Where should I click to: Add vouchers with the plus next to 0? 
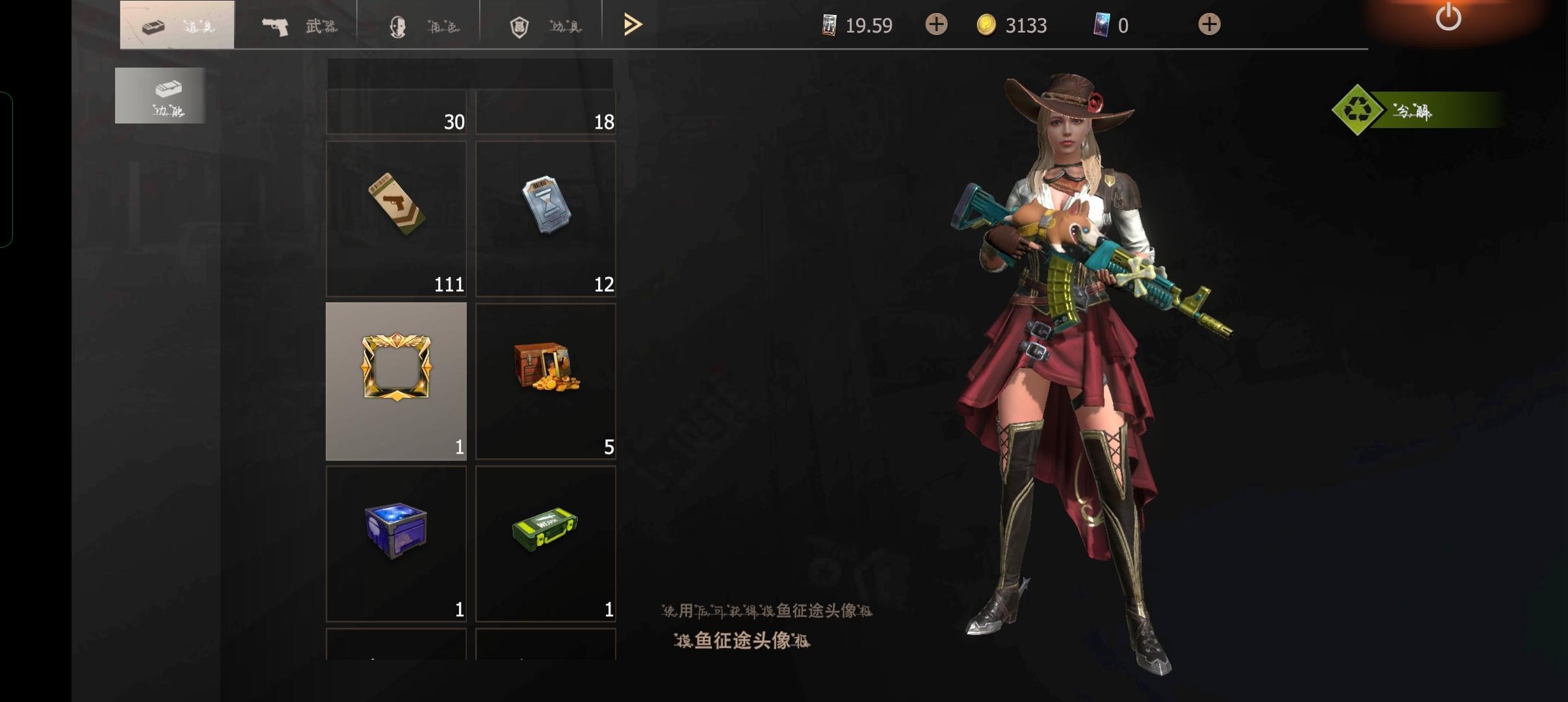1209,25
